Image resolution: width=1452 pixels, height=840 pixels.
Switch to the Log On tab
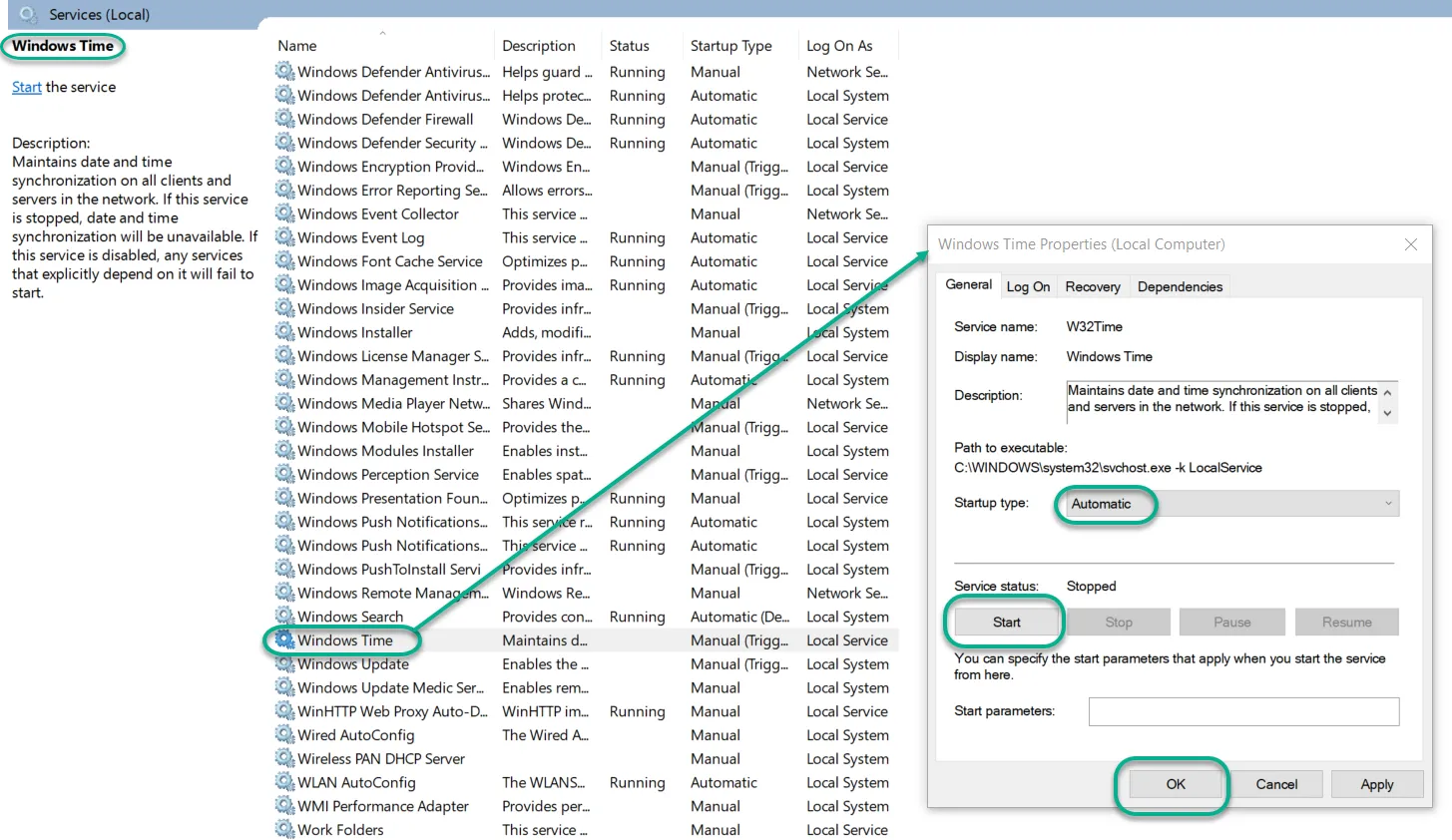[x=1028, y=286]
